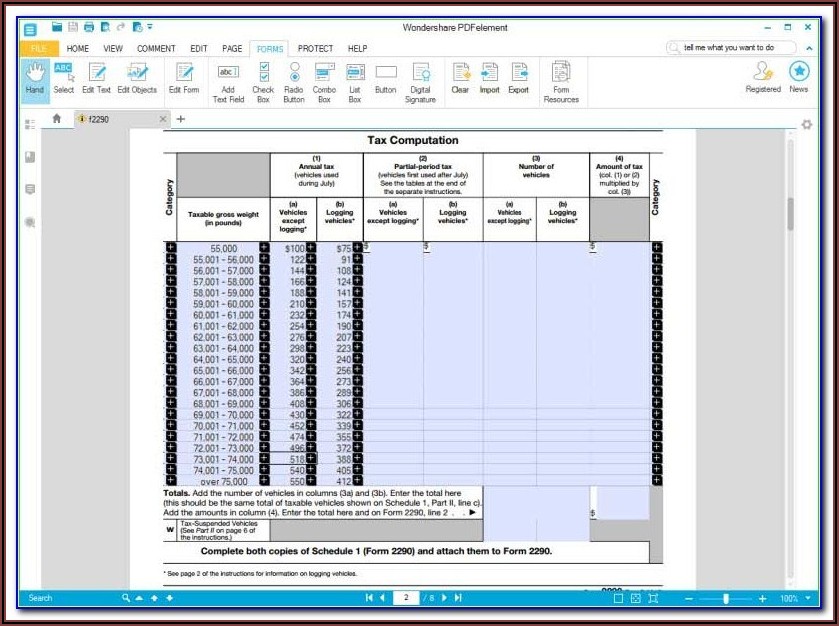The height and width of the screenshot is (626, 839).
Task: Add a Digital Signature field
Action: [x=420, y=82]
